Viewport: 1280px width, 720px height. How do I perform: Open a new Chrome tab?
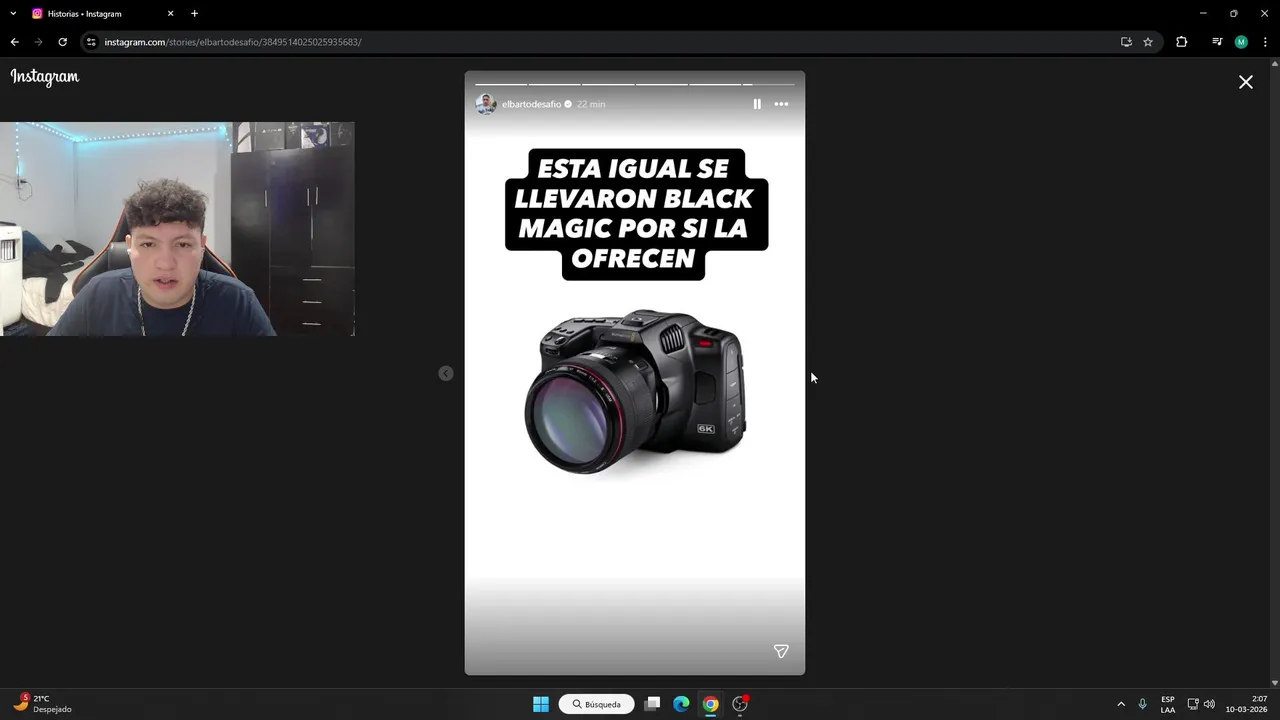point(194,14)
